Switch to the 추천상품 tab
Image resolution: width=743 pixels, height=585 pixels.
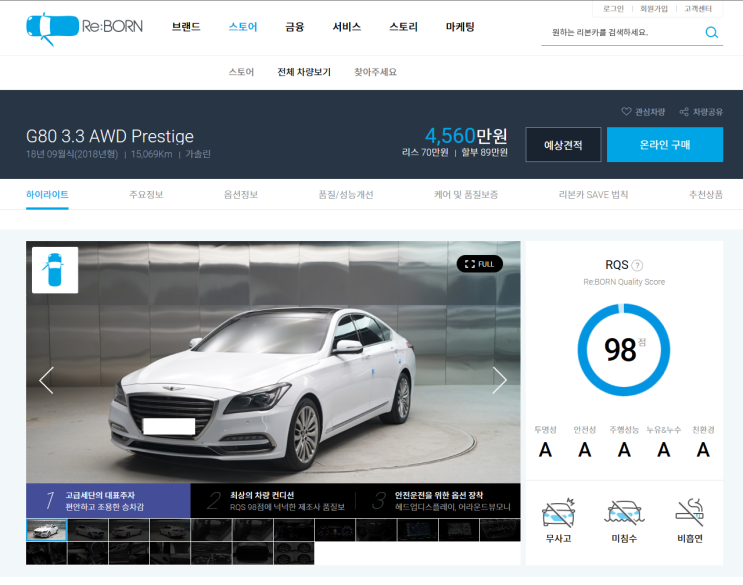(706, 195)
